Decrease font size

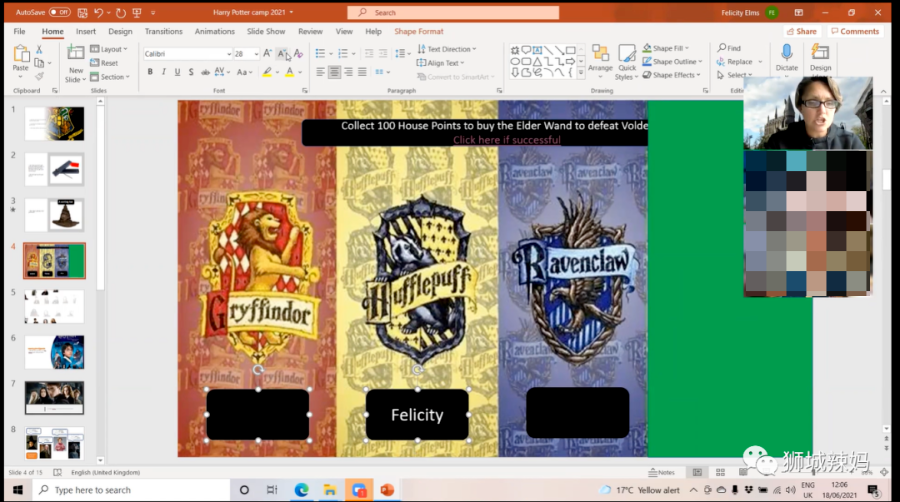(x=282, y=53)
